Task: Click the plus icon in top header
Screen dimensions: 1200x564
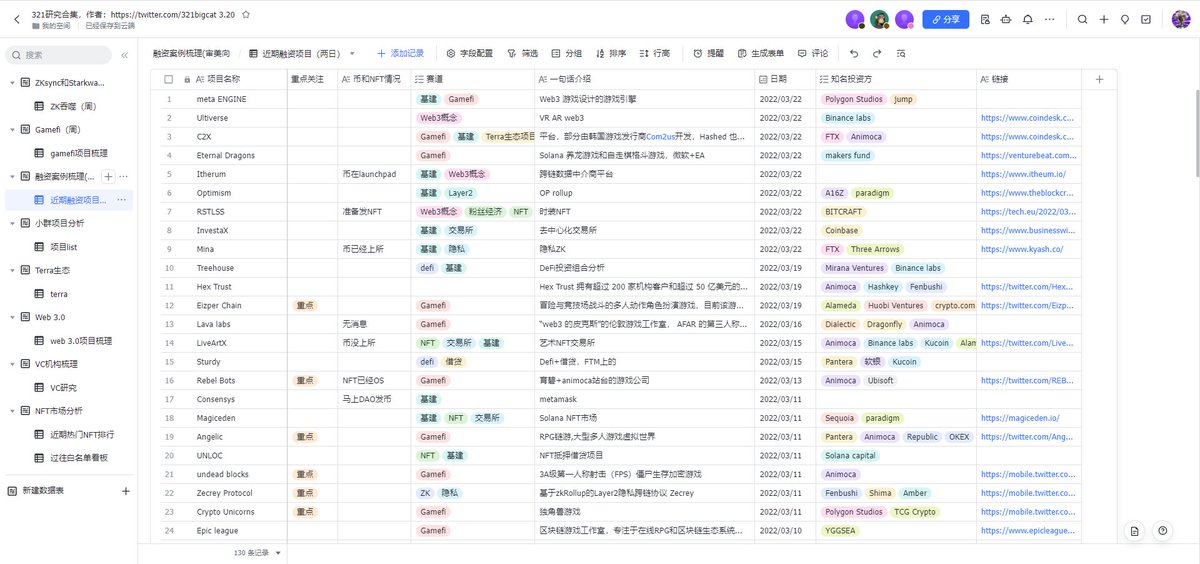Action: point(1104,19)
